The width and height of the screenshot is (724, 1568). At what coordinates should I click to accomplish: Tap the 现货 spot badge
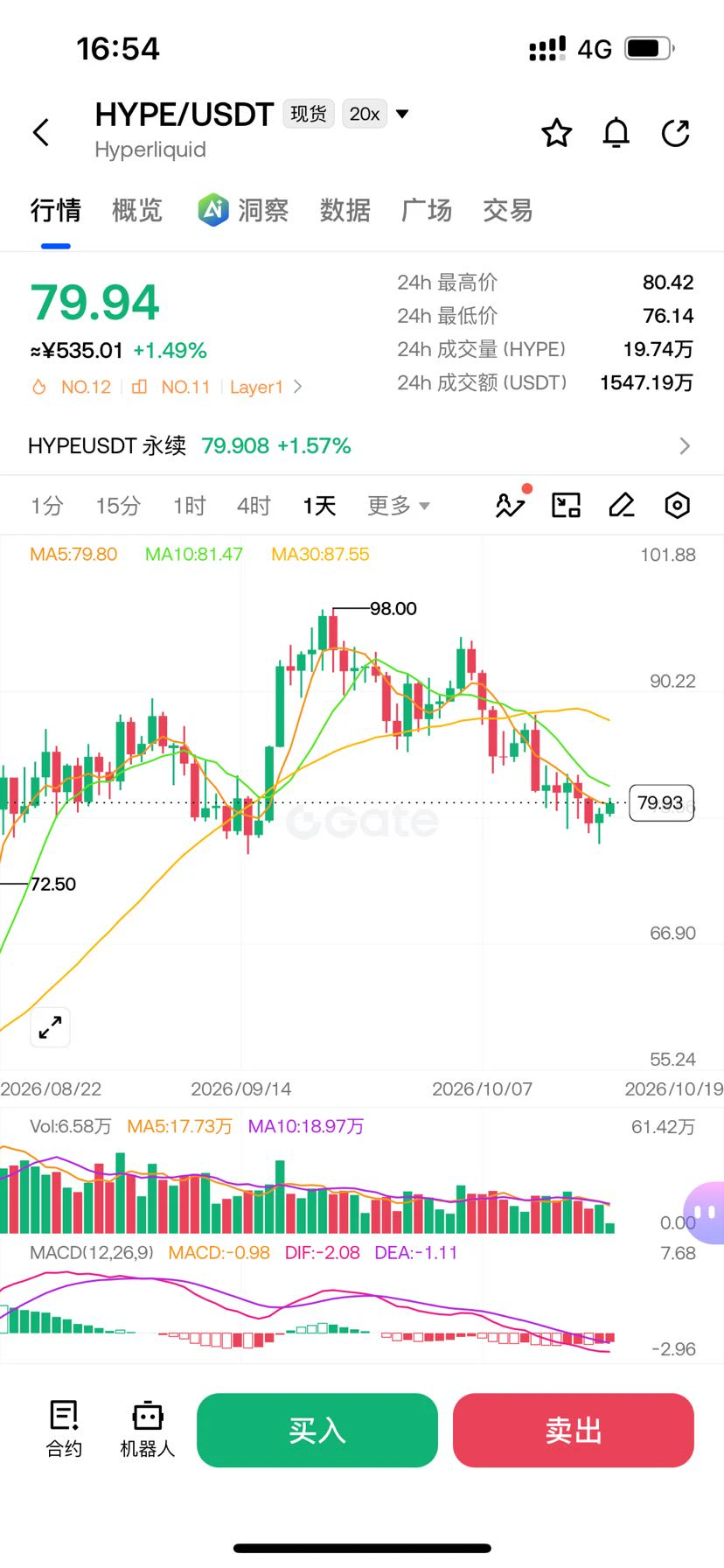(x=309, y=114)
